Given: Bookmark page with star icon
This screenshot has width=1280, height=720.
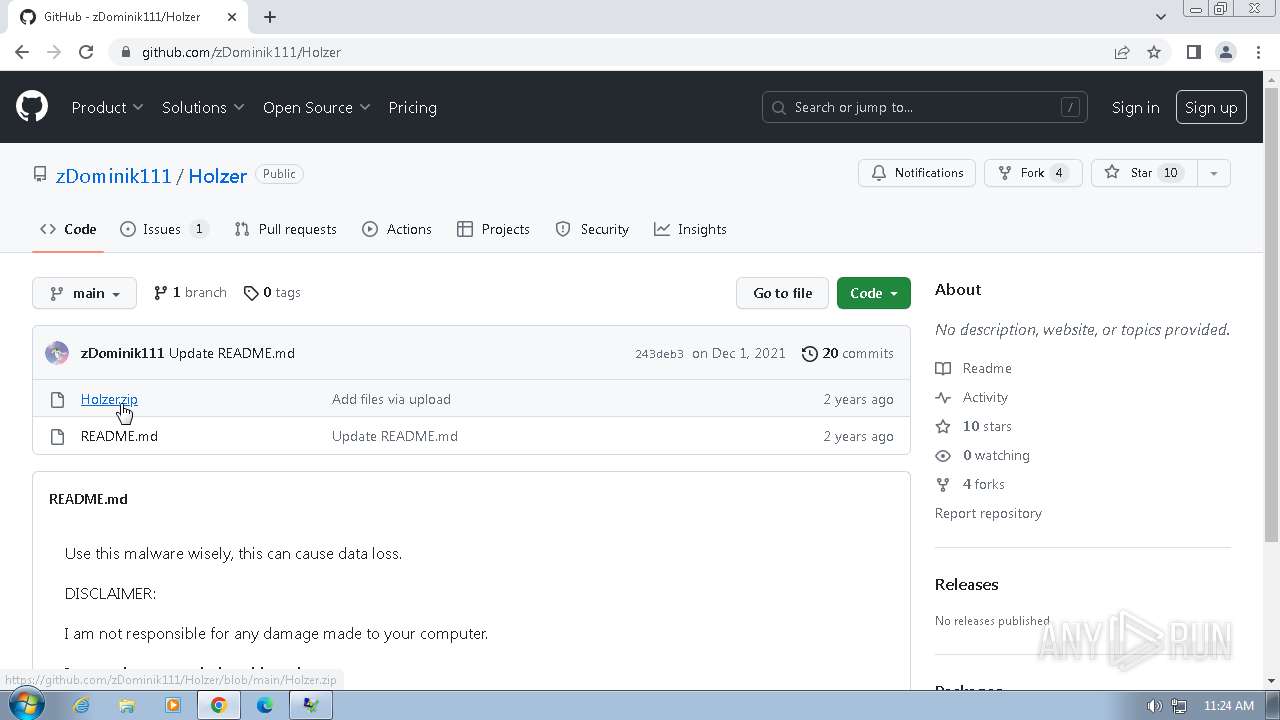Looking at the screenshot, I should click(x=1154, y=52).
